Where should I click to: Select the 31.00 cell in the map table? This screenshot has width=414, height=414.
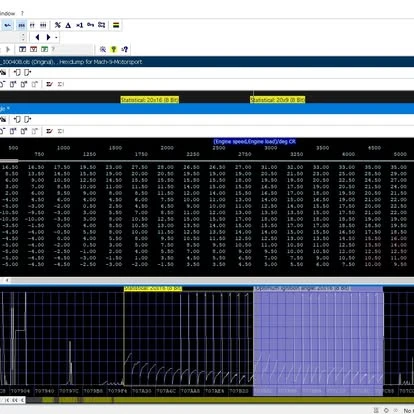pos(269,167)
